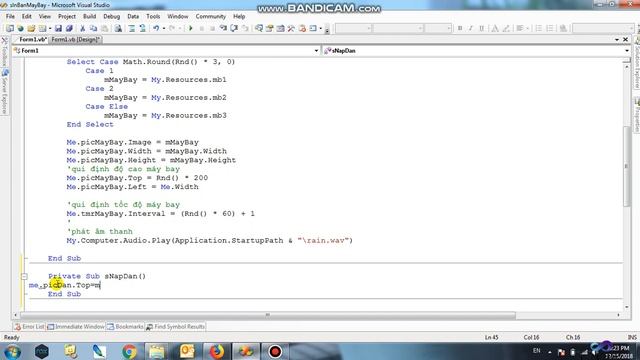
Task: Click the Find in Files icon
Action: tap(118, 28)
